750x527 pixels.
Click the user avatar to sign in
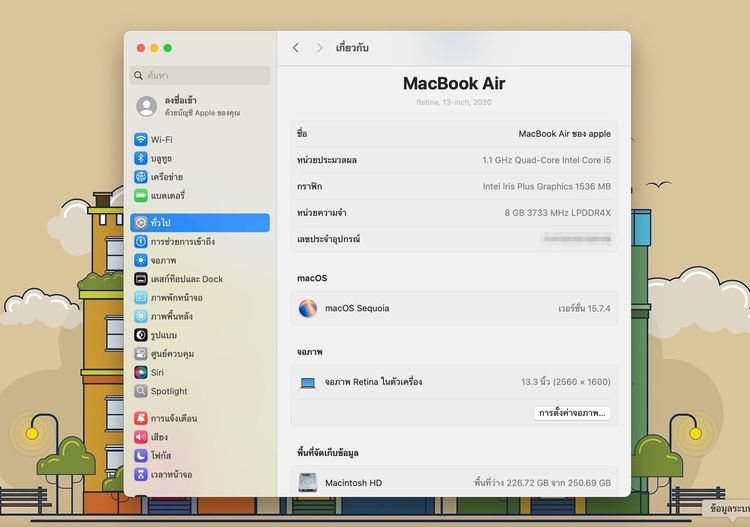click(x=146, y=106)
